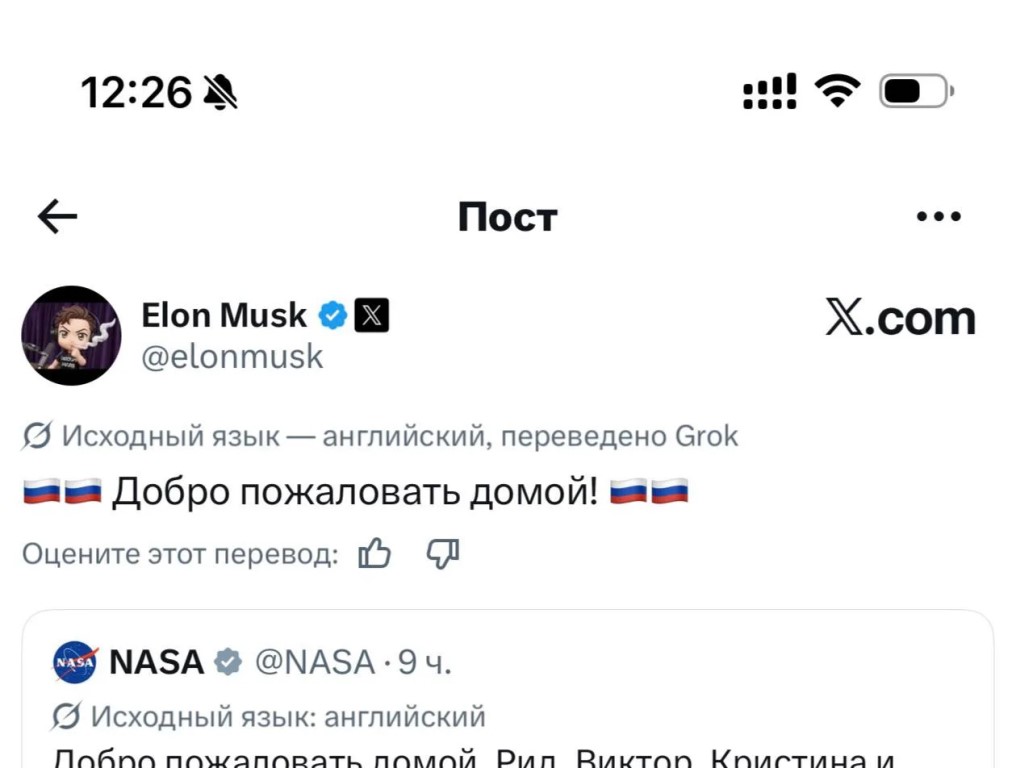Tap the muted bell icon in the status bar
The width and height of the screenshot is (1016, 768).
click(220, 92)
